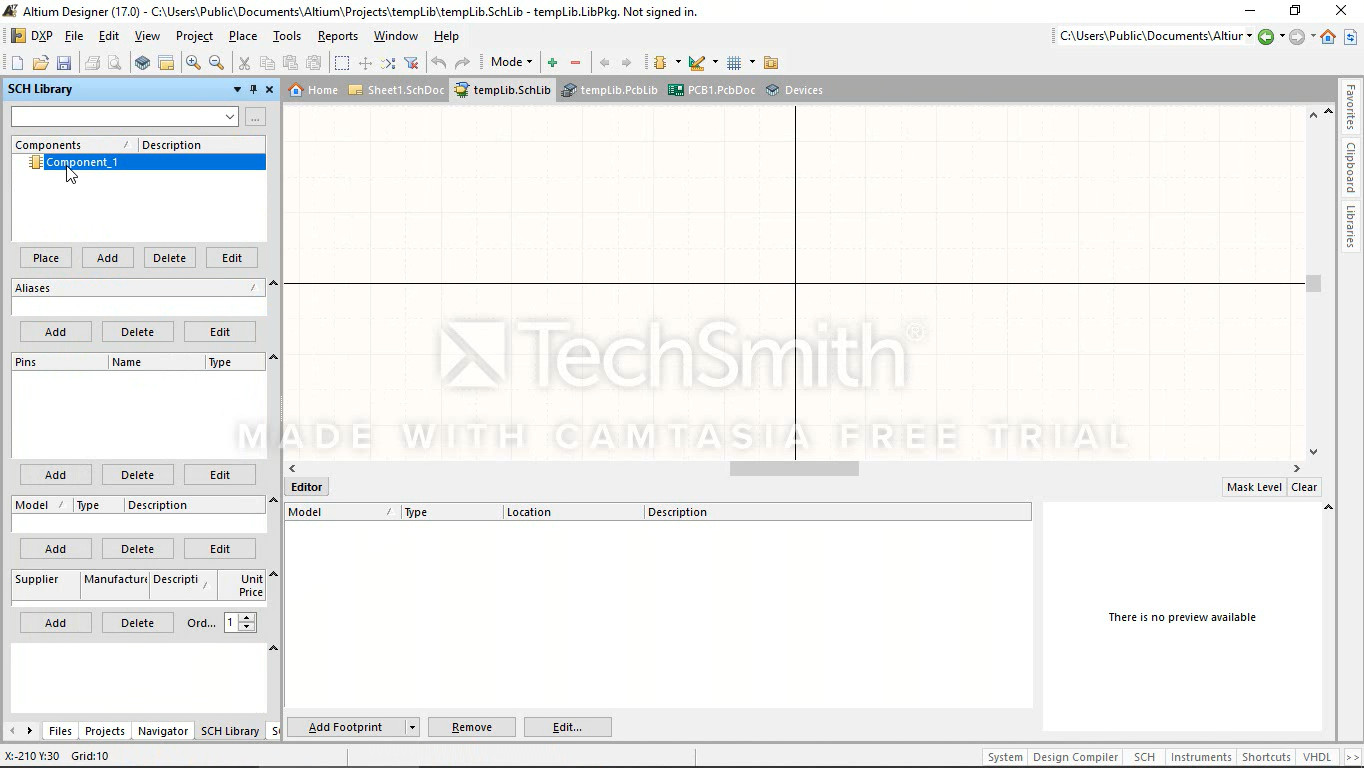
Task: Click the clear filter funnel icon
Action: [x=411, y=63]
